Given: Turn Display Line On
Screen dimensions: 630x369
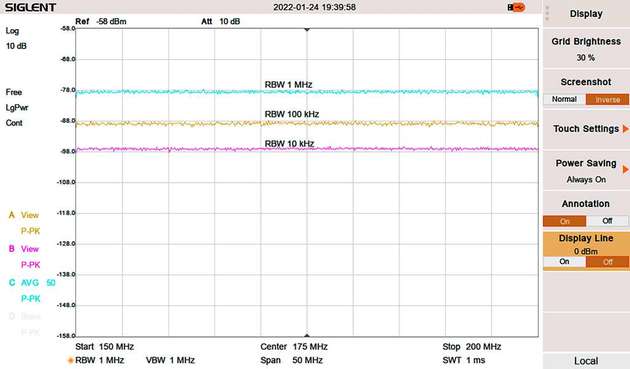Looking at the screenshot, I should (x=564, y=262).
